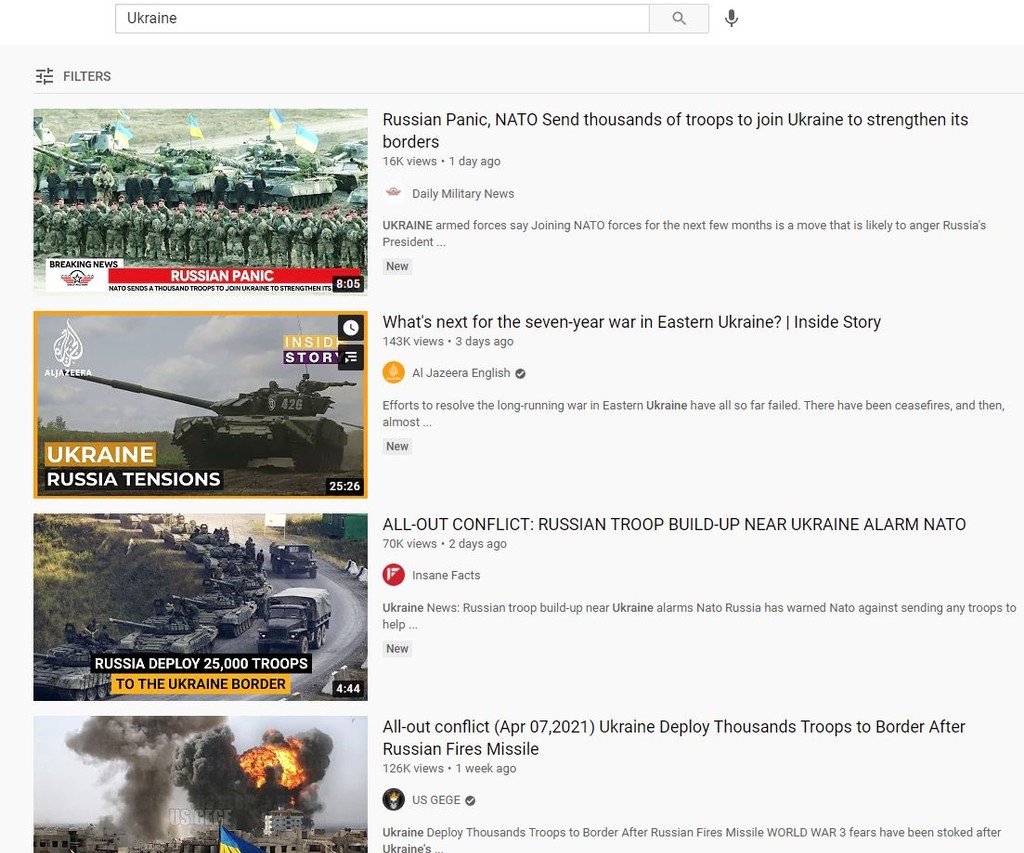Click the 8:05 duration label
Screen dimensions: 1024x853
point(348,284)
